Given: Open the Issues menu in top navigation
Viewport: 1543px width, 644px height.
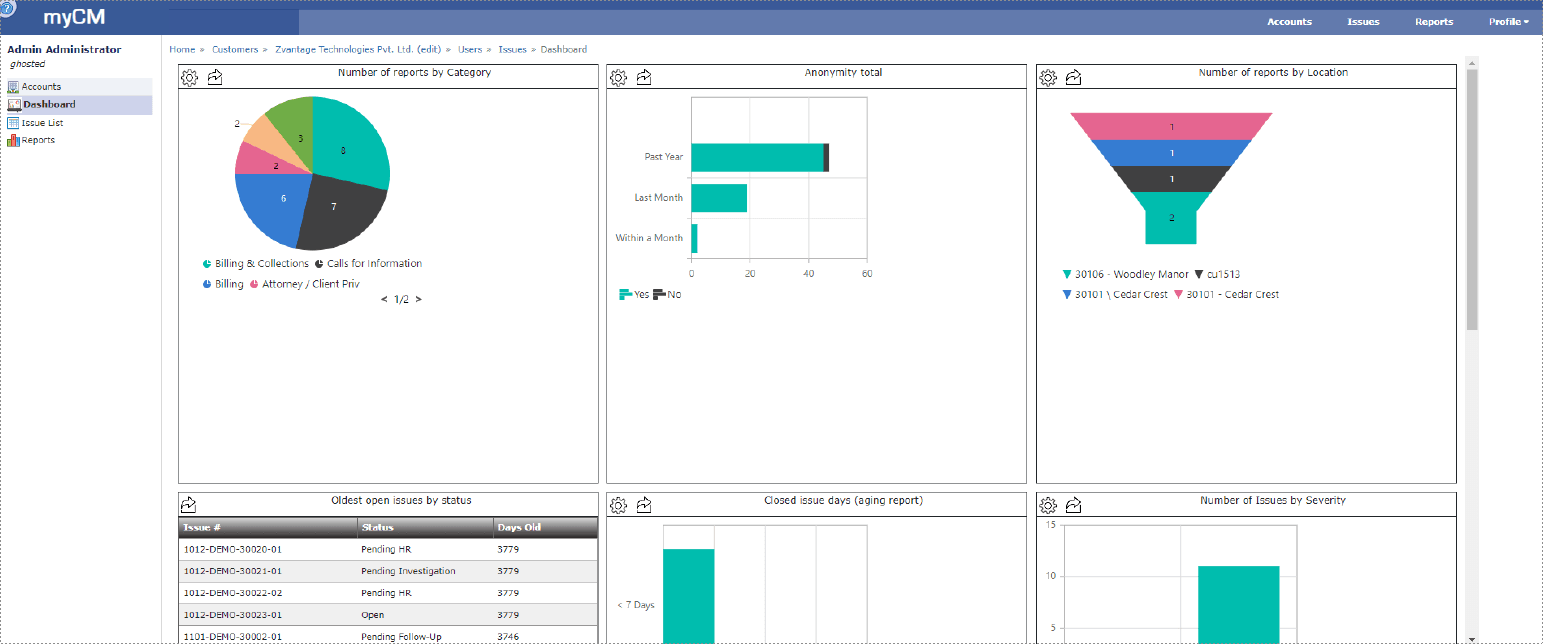Looking at the screenshot, I should [1363, 22].
